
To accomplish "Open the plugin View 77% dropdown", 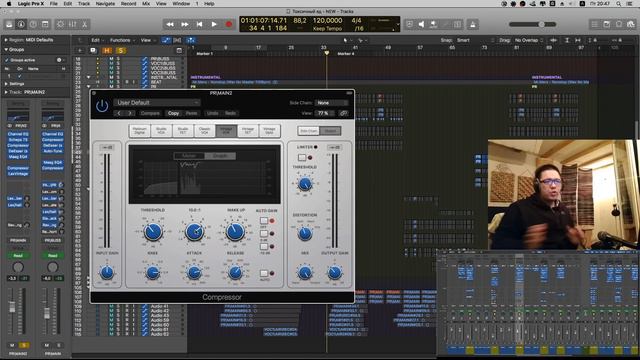I will (x=325, y=113).
